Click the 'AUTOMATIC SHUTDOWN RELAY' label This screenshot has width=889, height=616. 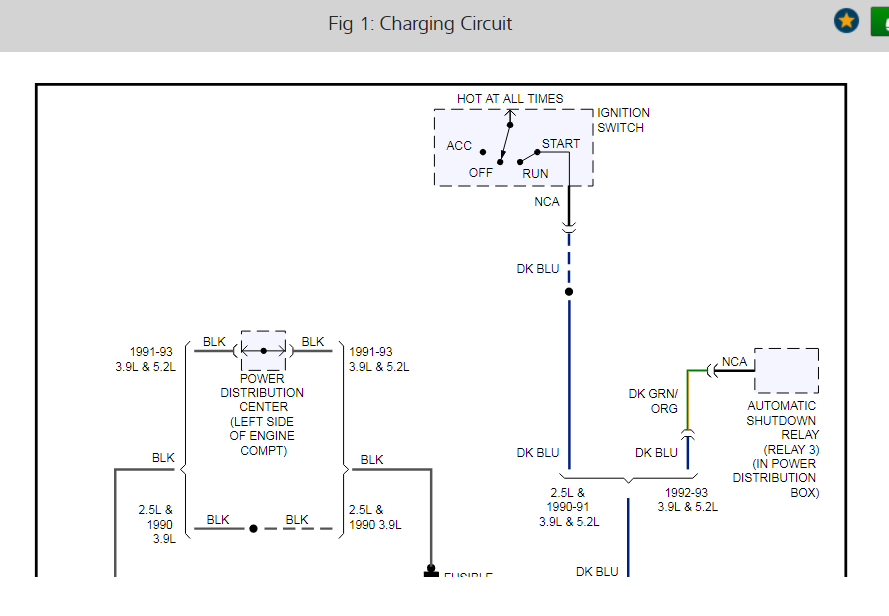click(782, 420)
